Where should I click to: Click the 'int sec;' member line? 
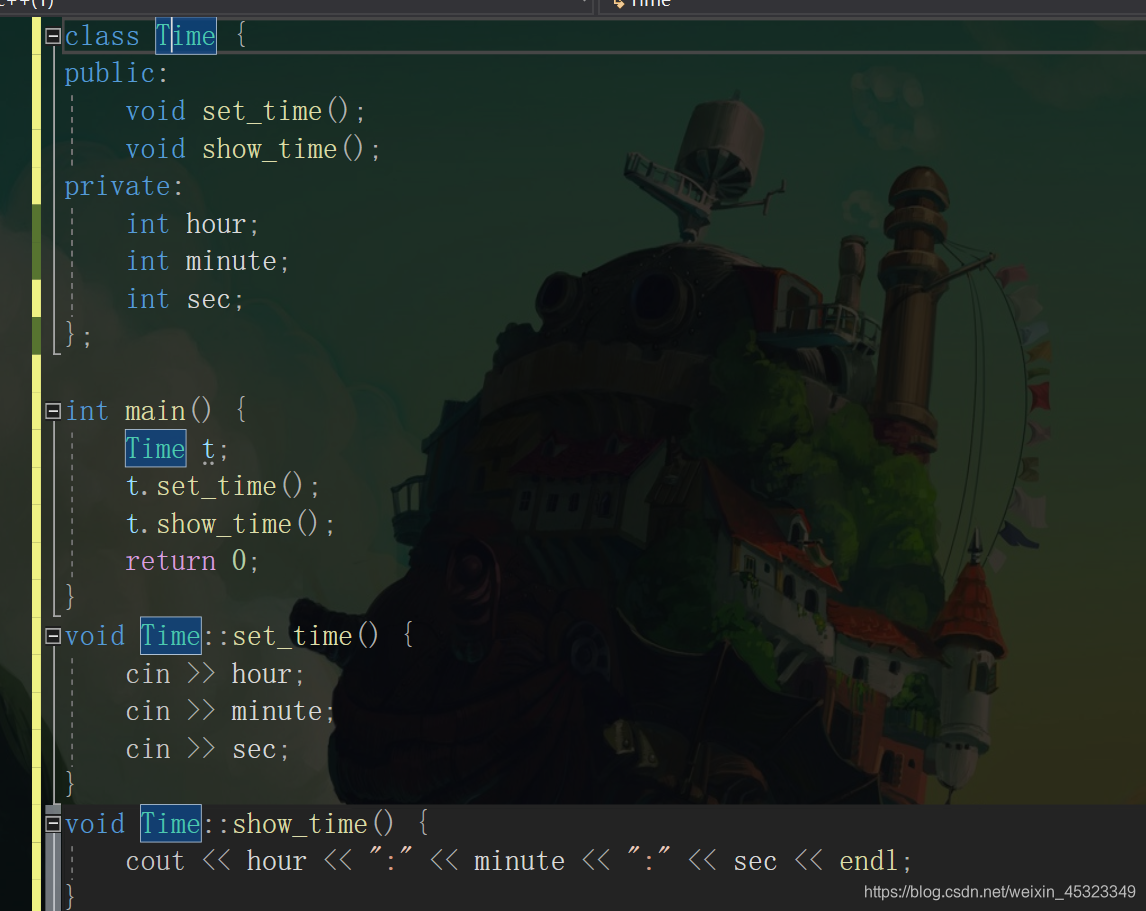click(184, 299)
